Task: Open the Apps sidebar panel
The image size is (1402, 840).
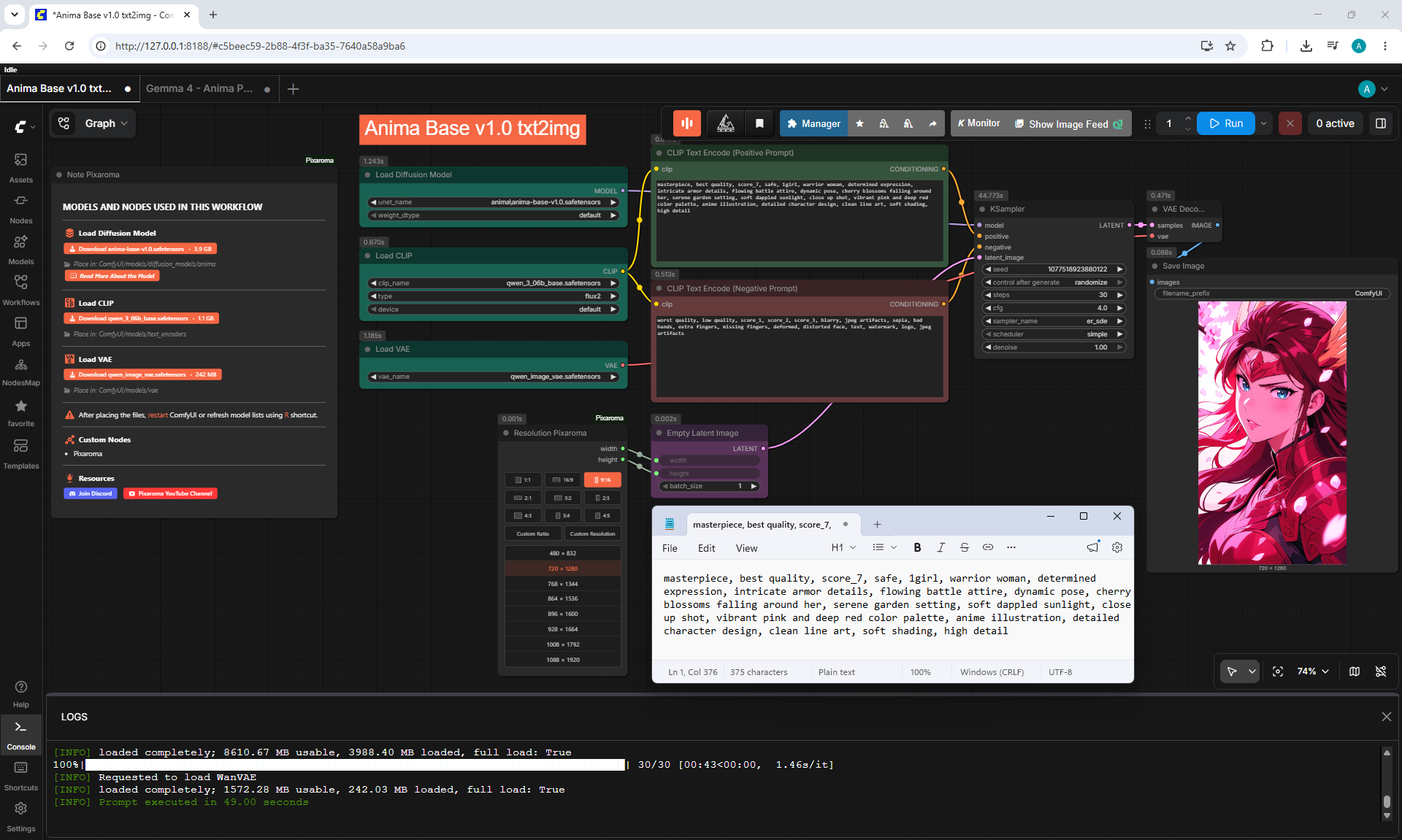Action: (20, 331)
